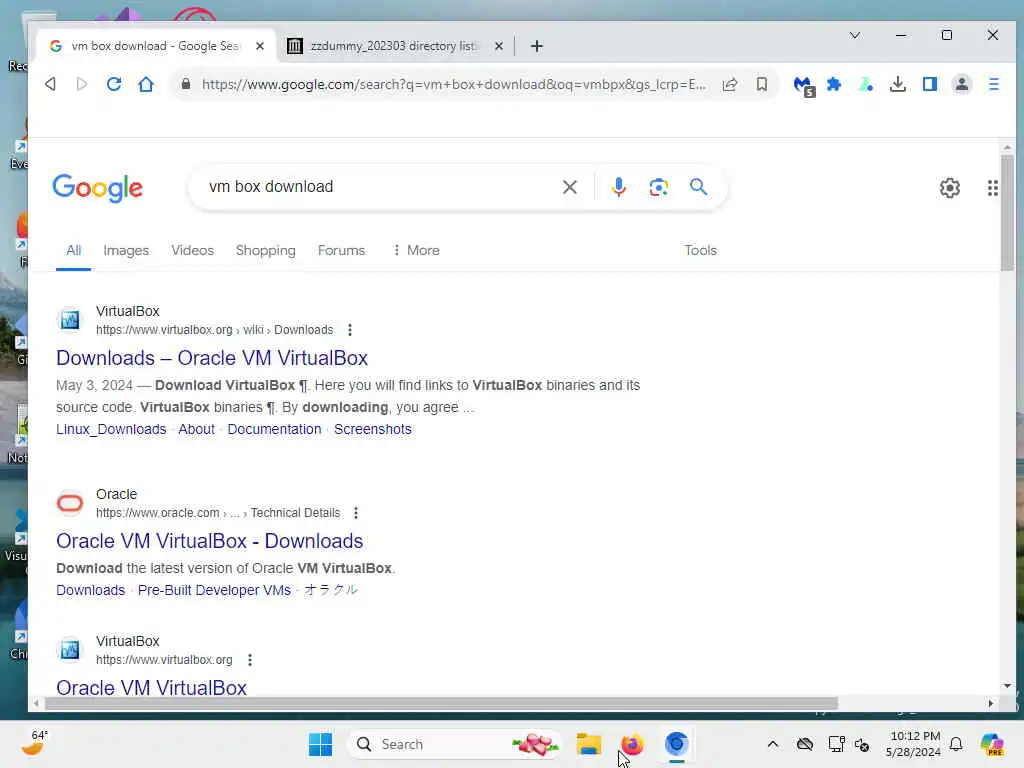Screen dimensions: 1024x768
Task: Open the Windows Start menu
Action: coord(320,744)
